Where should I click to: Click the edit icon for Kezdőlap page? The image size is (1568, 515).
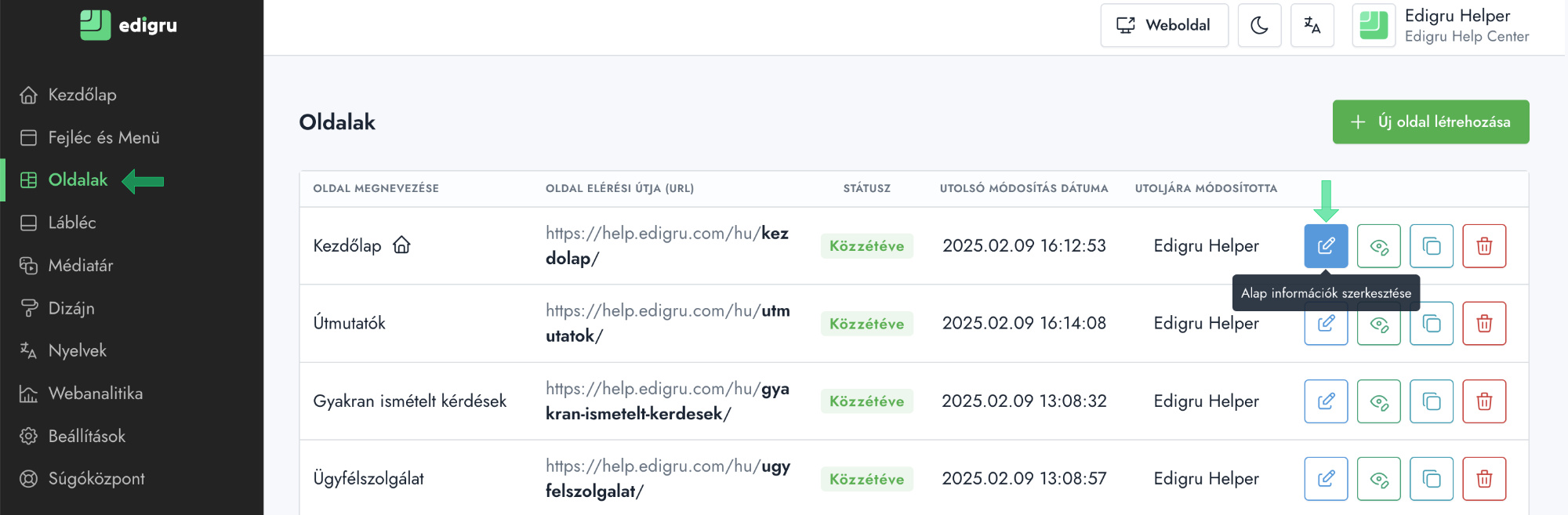click(x=1326, y=246)
